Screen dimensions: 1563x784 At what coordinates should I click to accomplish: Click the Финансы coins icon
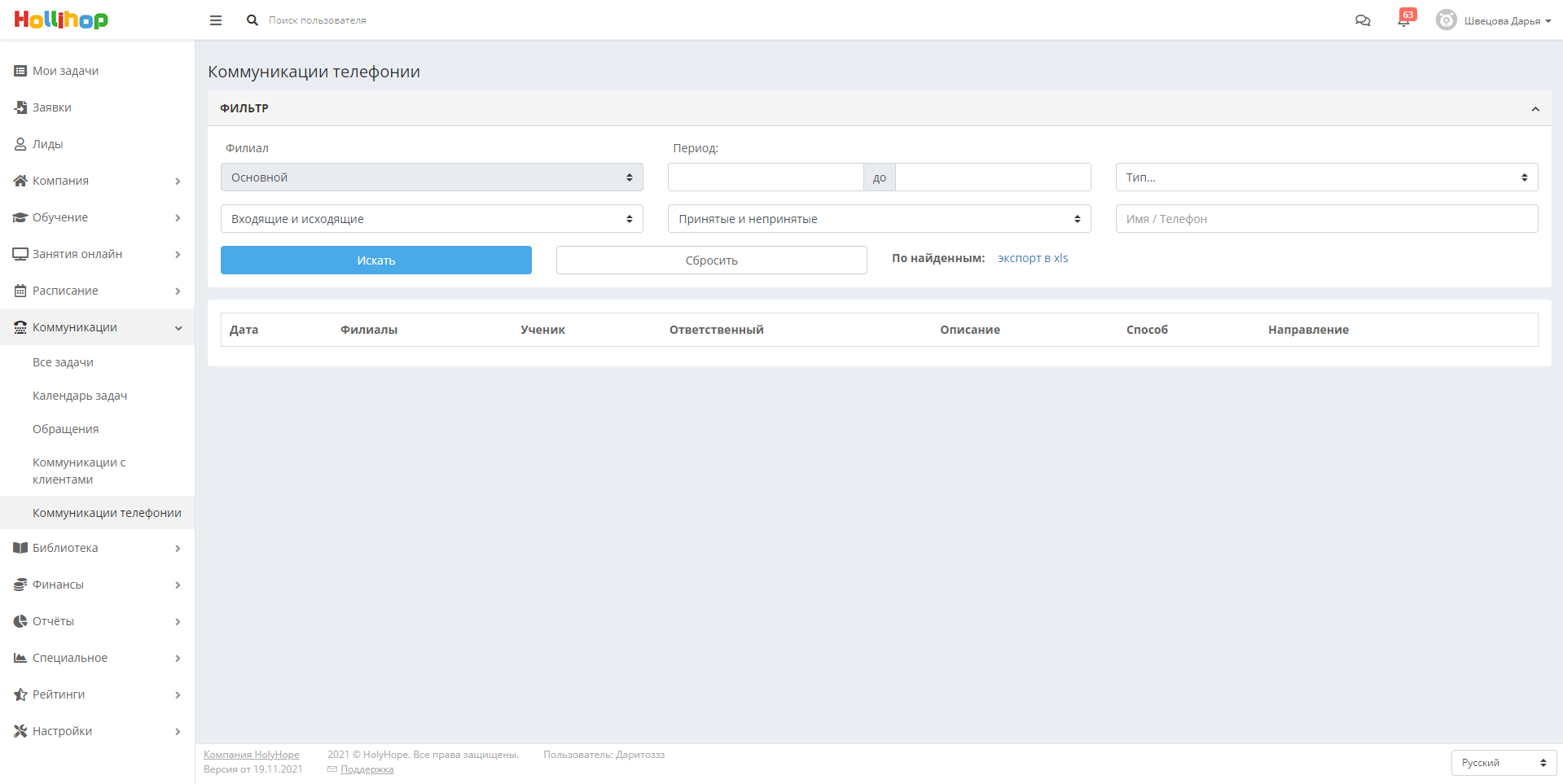click(x=20, y=585)
